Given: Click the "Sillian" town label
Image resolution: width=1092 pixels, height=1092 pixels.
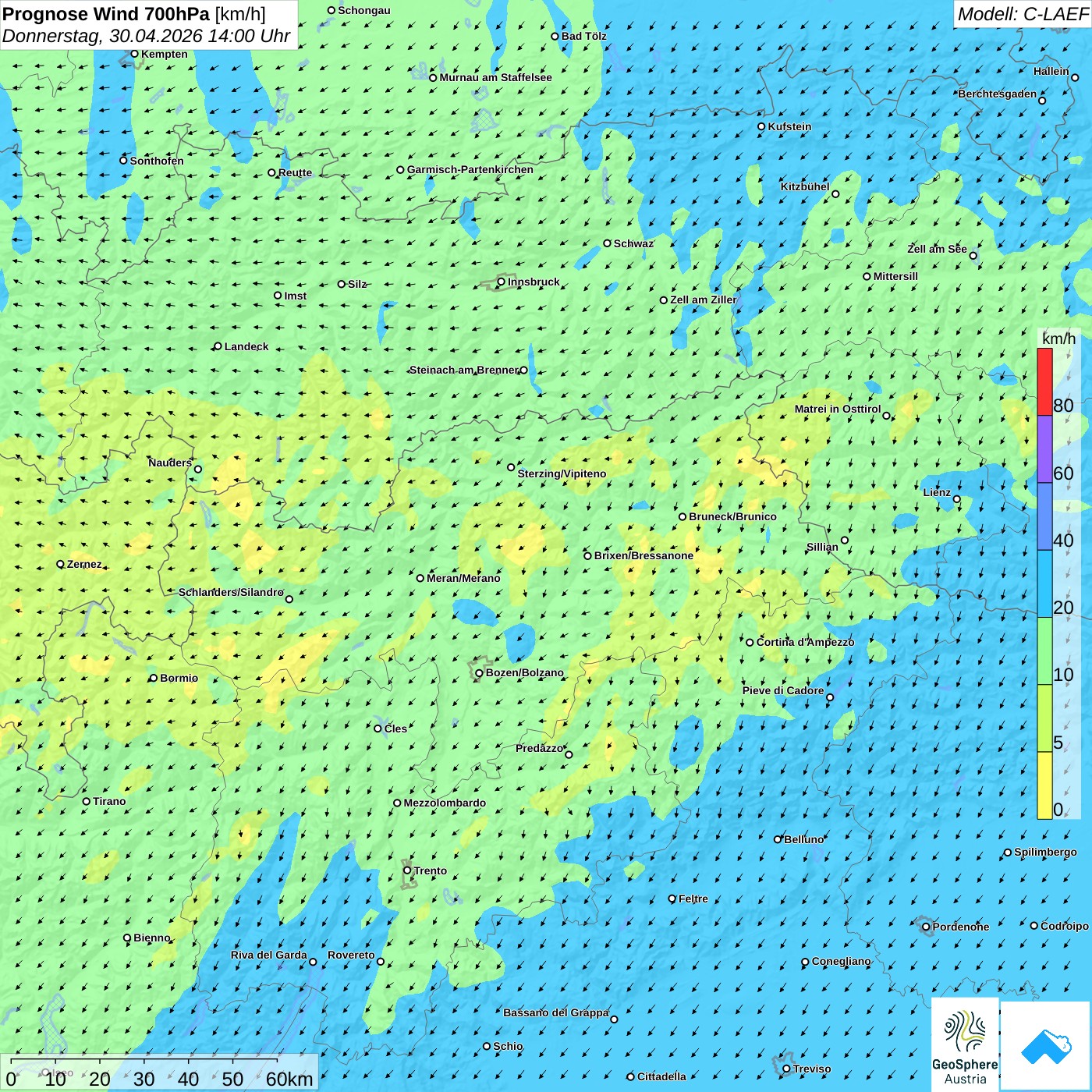Looking at the screenshot, I should click(822, 547).
